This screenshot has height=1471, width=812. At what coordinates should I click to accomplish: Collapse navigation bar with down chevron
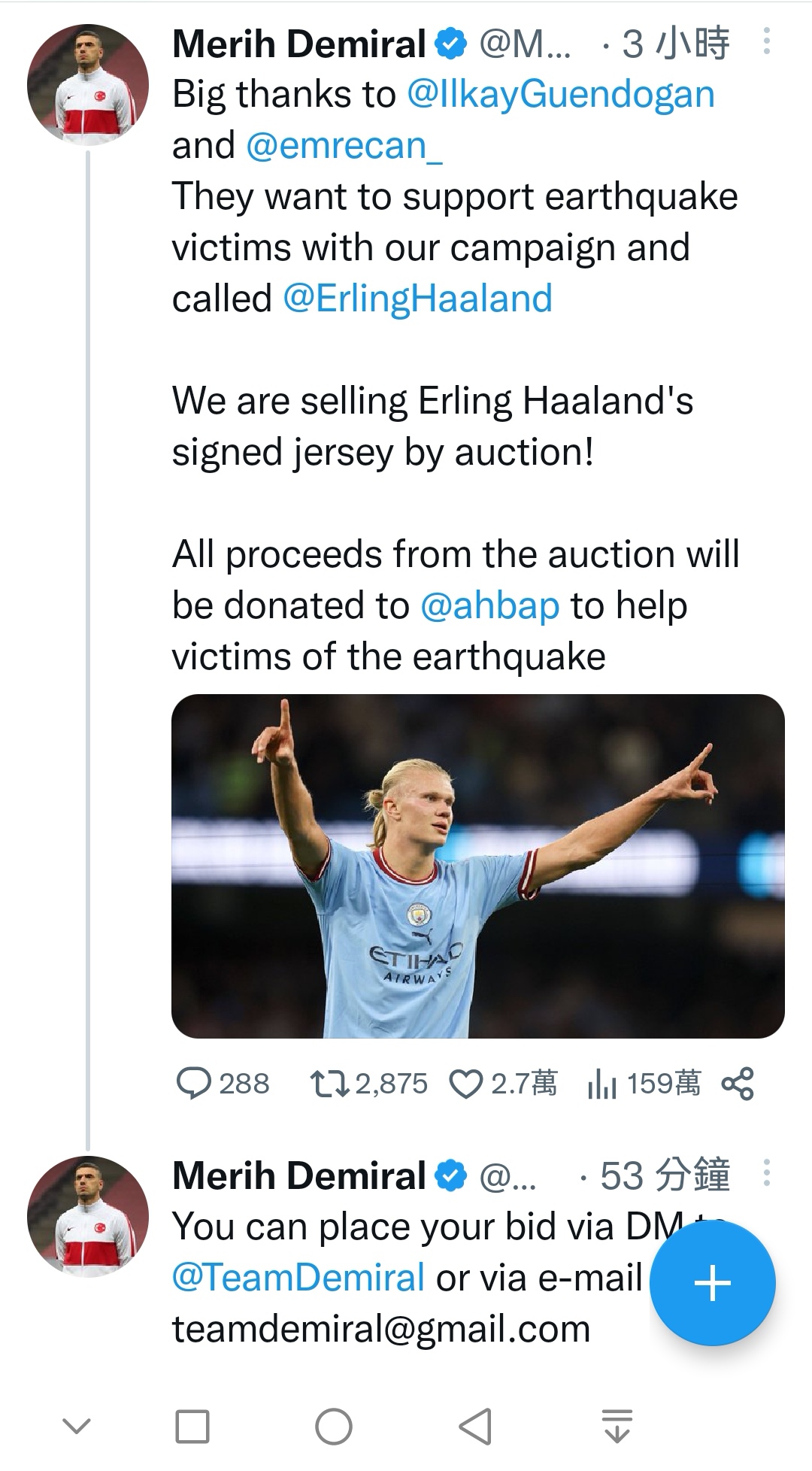76,1427
